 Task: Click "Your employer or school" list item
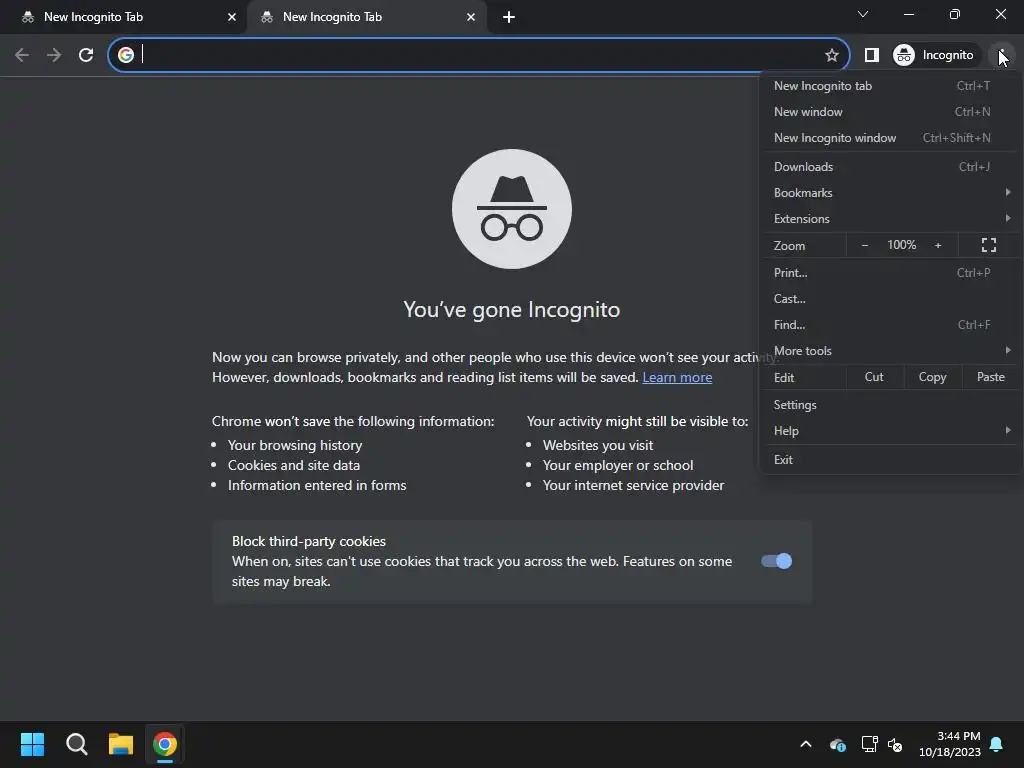point(618,465)
